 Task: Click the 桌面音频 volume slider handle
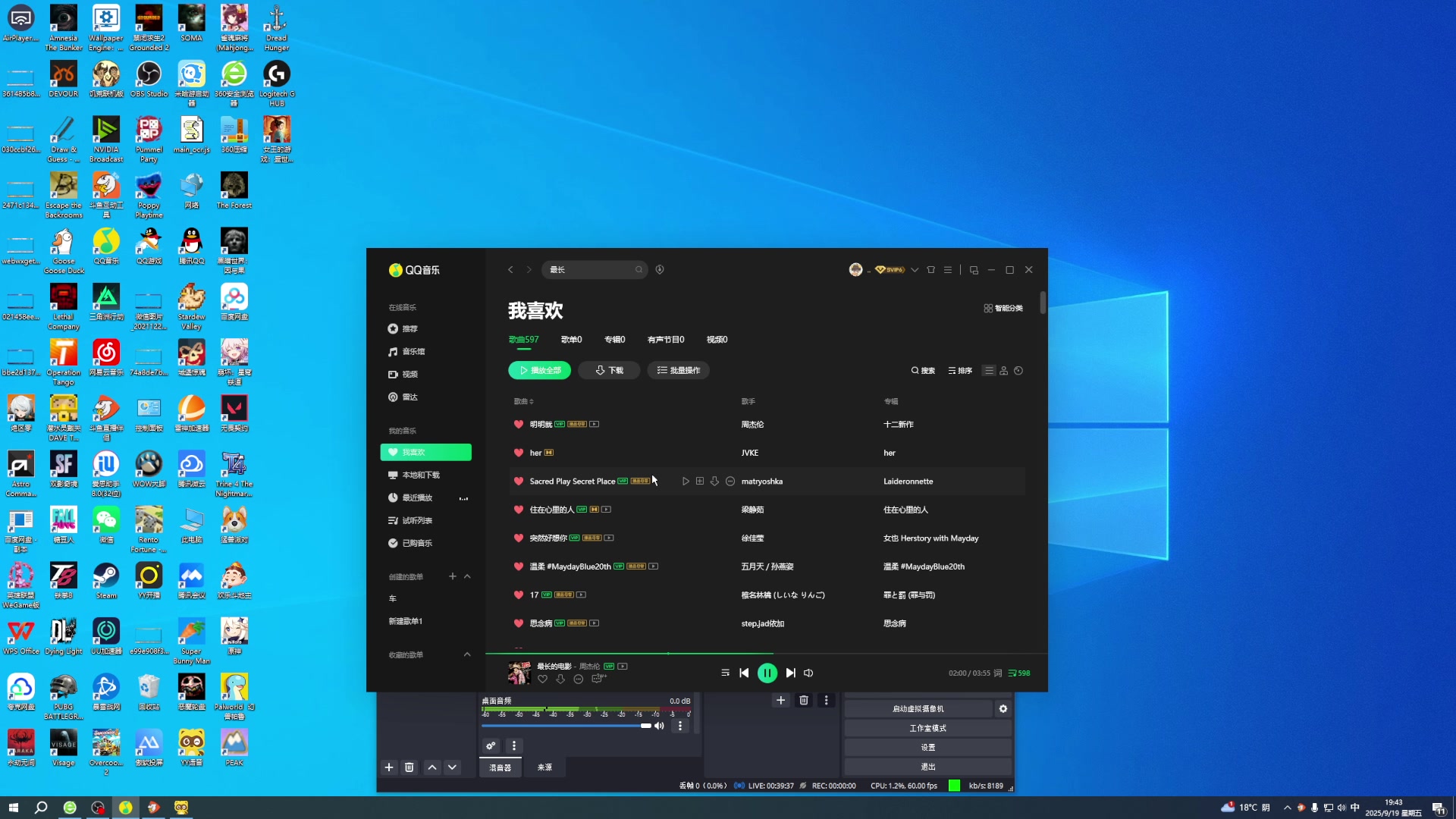[645, 726]
